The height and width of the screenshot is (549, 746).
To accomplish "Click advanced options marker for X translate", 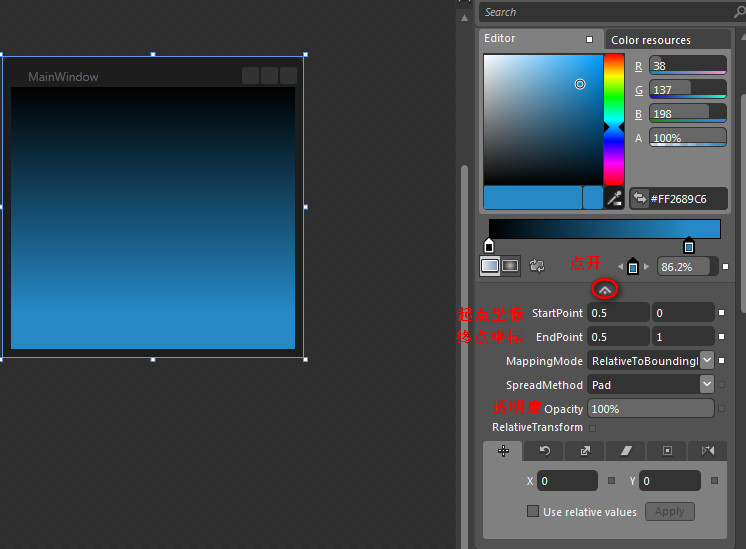I will (611, 480).
